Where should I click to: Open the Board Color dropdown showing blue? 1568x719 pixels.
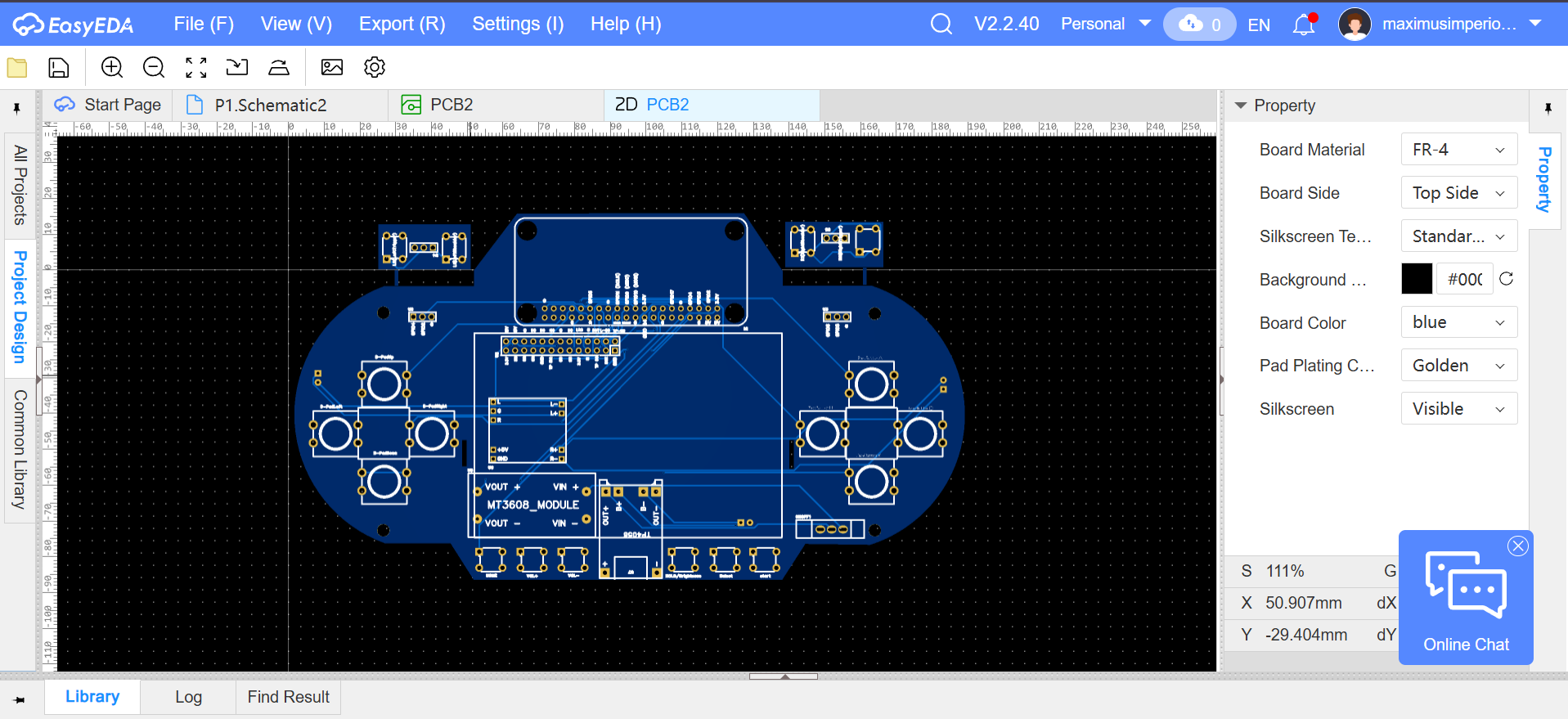[1458, 322]
